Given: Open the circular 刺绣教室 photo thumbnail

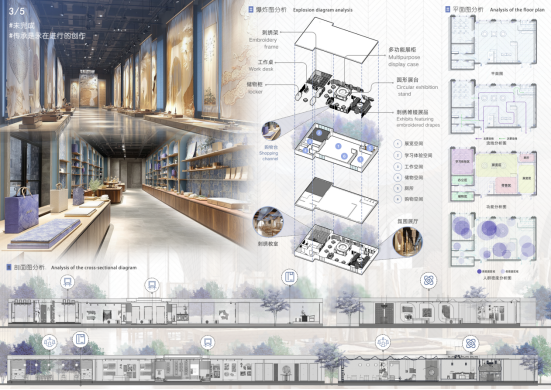Looking at the screenshot, I should pos(268,222).
